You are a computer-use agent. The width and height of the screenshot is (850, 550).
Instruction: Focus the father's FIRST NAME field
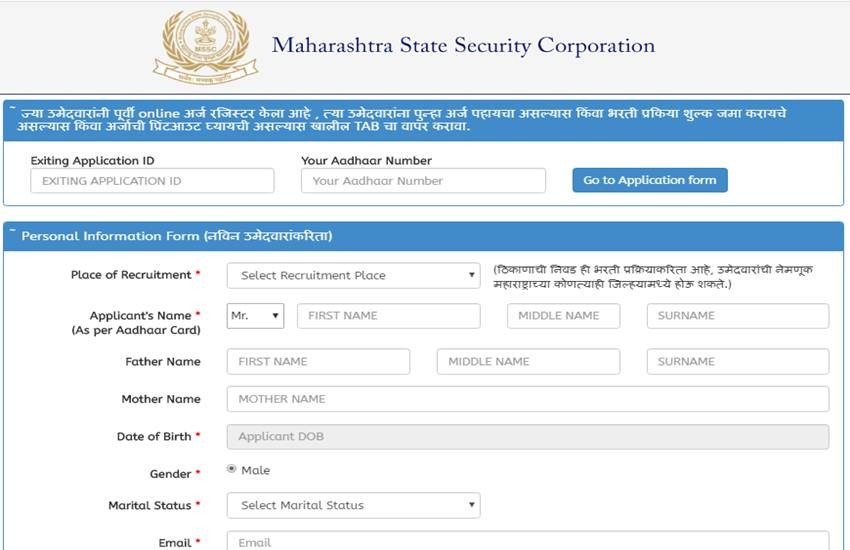(x=318, y=362)
